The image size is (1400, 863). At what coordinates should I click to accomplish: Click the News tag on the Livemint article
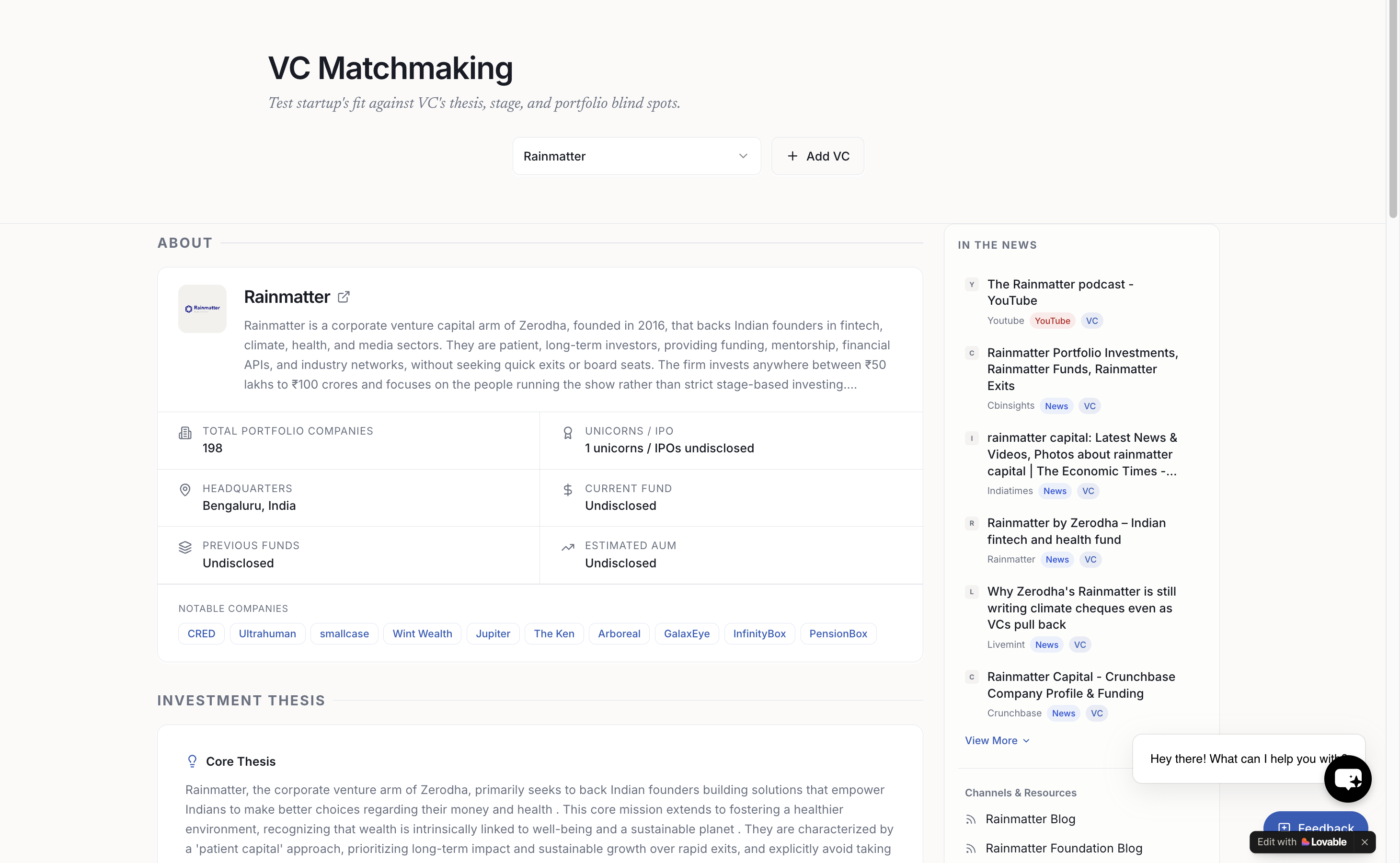(1047, 644)
